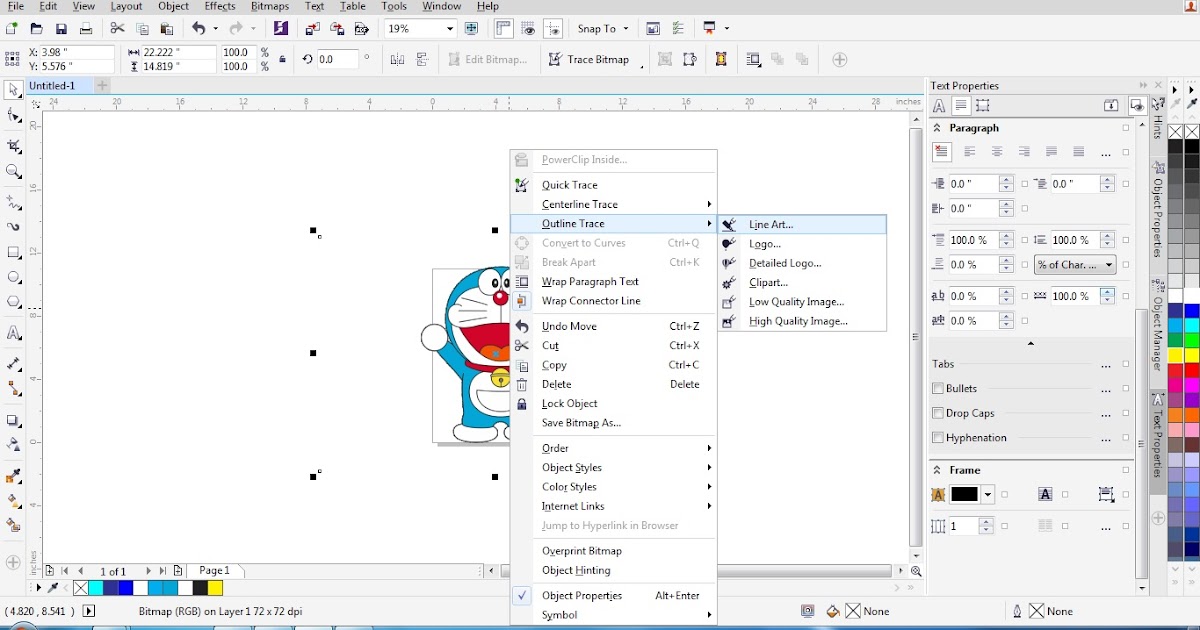Open the Undo history dropdown arrow
This screenshot has width=1200, height=630.
pyautogui.click(x=215, y=29)
